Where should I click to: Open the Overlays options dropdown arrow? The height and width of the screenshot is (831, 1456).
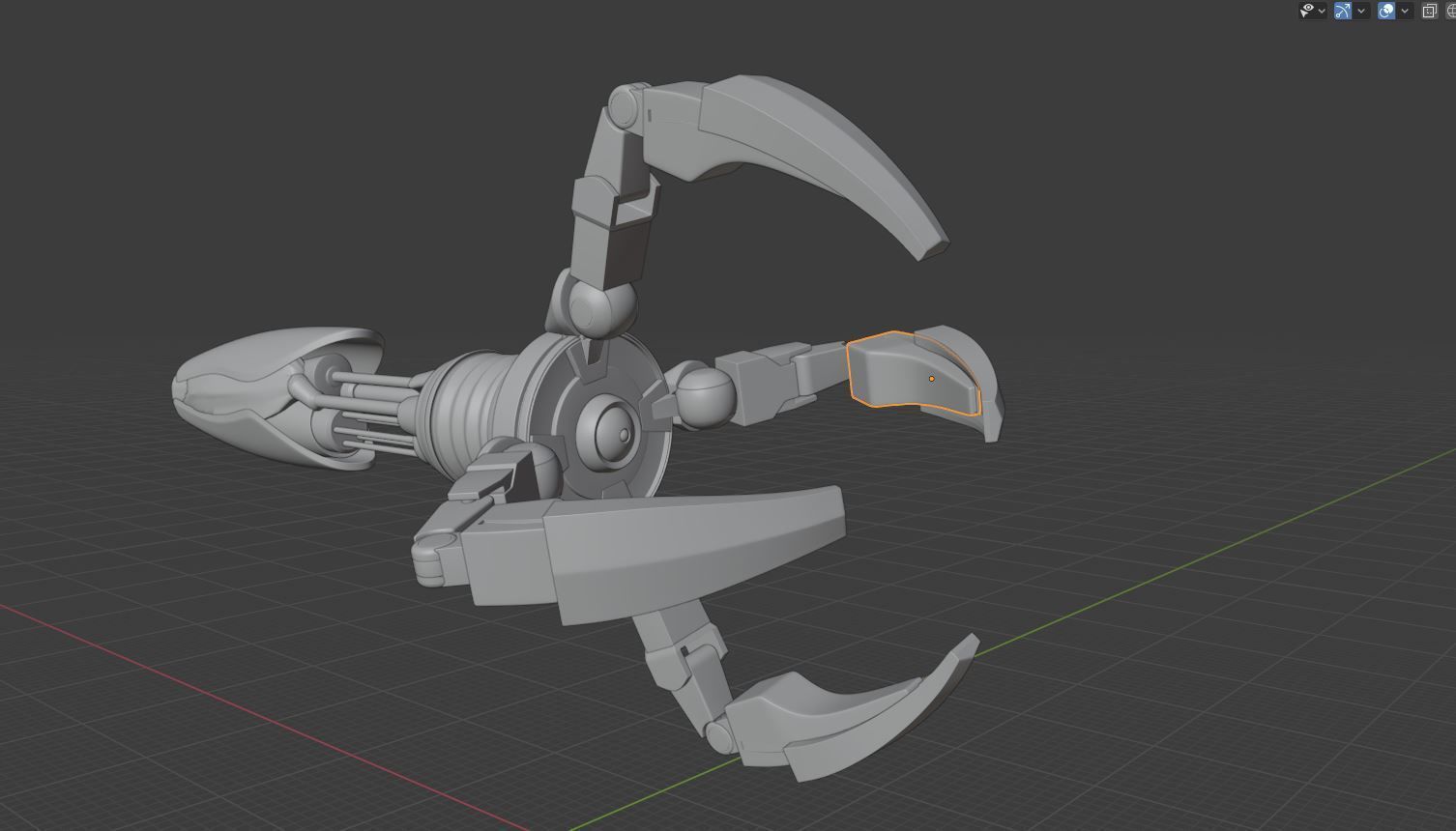tap(1405, 11)
